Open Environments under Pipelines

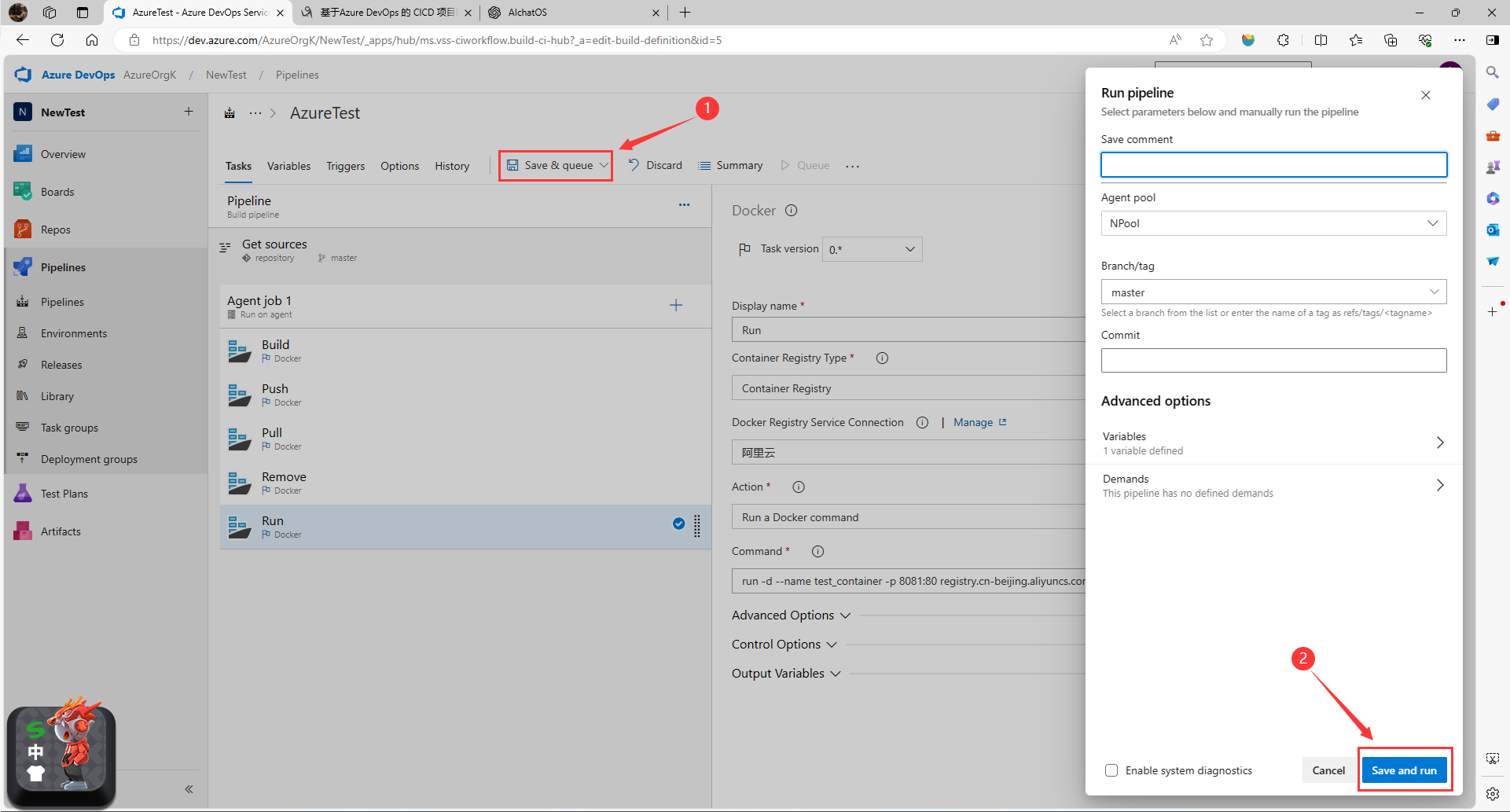73,333
